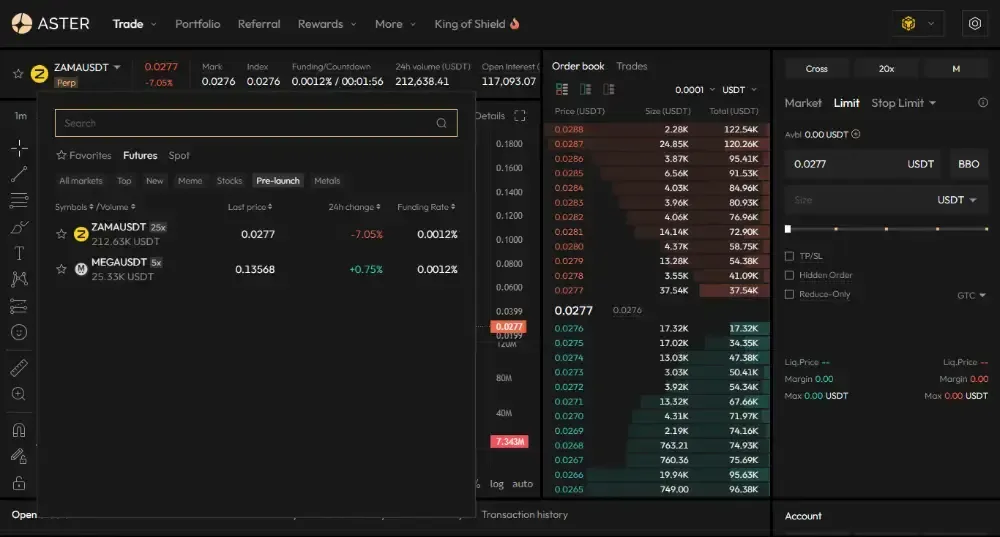Sort by Last price column header

coord(250,207)
